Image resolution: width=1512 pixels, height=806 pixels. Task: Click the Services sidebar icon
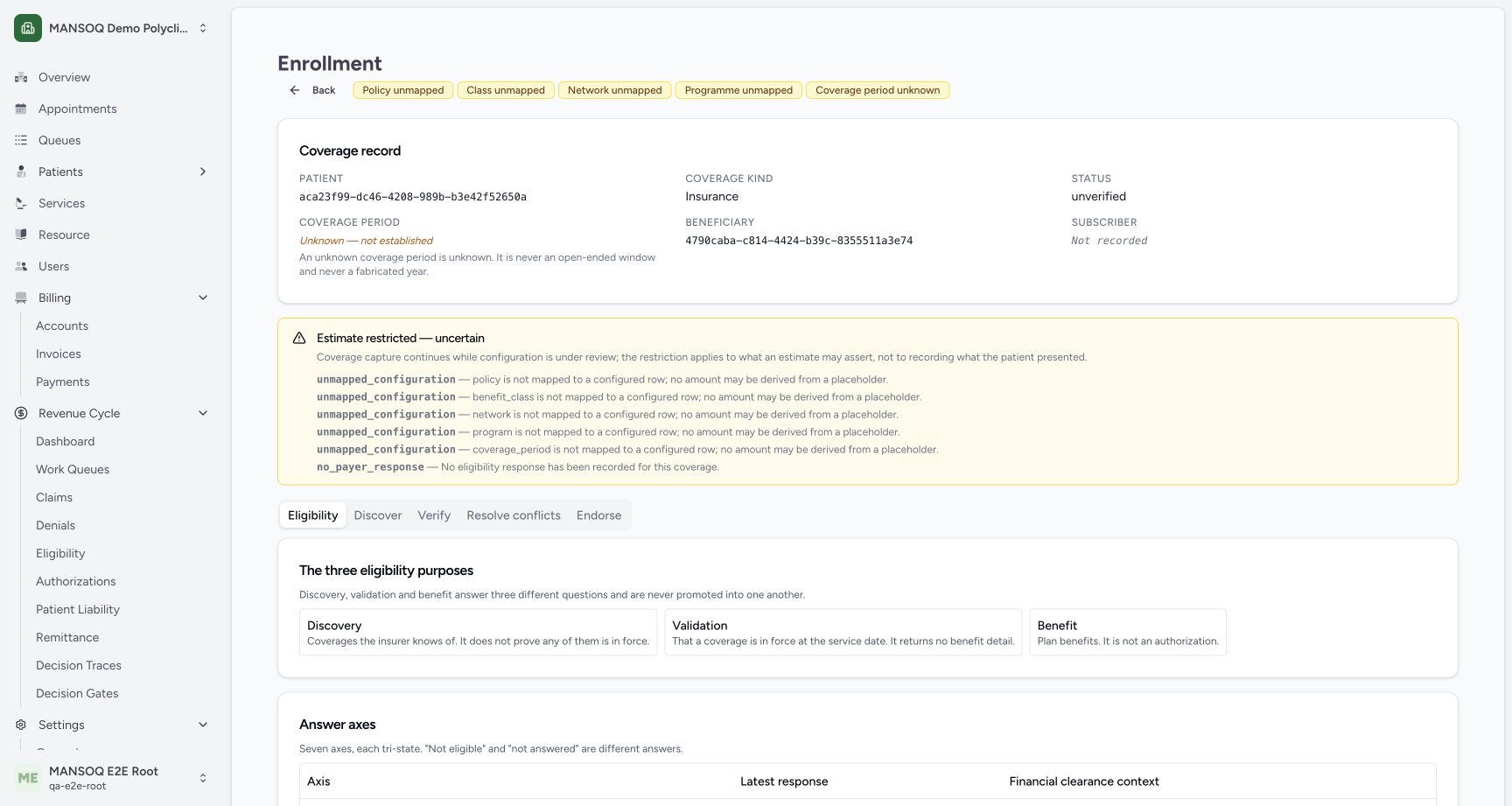[21, 203]
